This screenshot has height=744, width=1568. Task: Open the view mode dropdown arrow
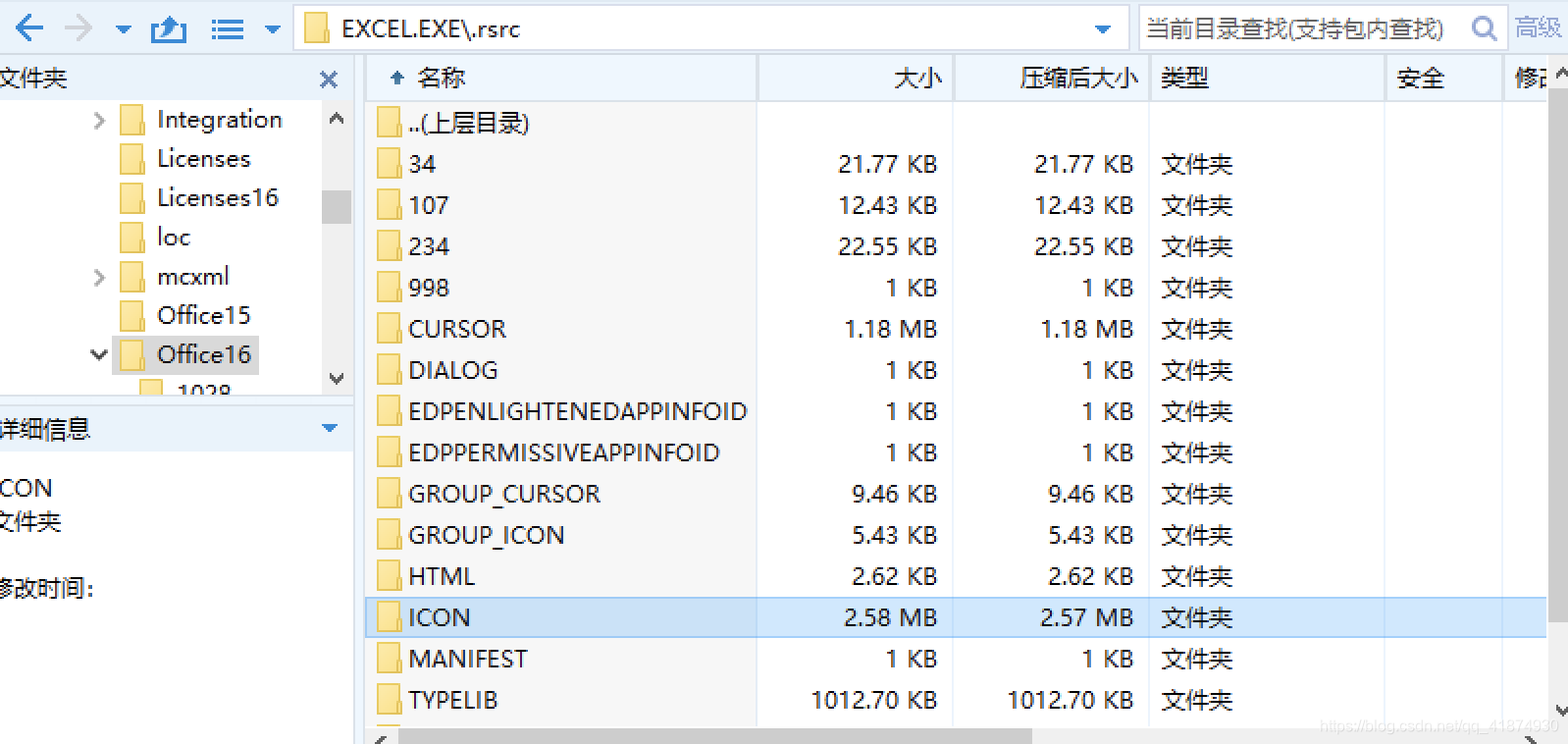point(273,29)
